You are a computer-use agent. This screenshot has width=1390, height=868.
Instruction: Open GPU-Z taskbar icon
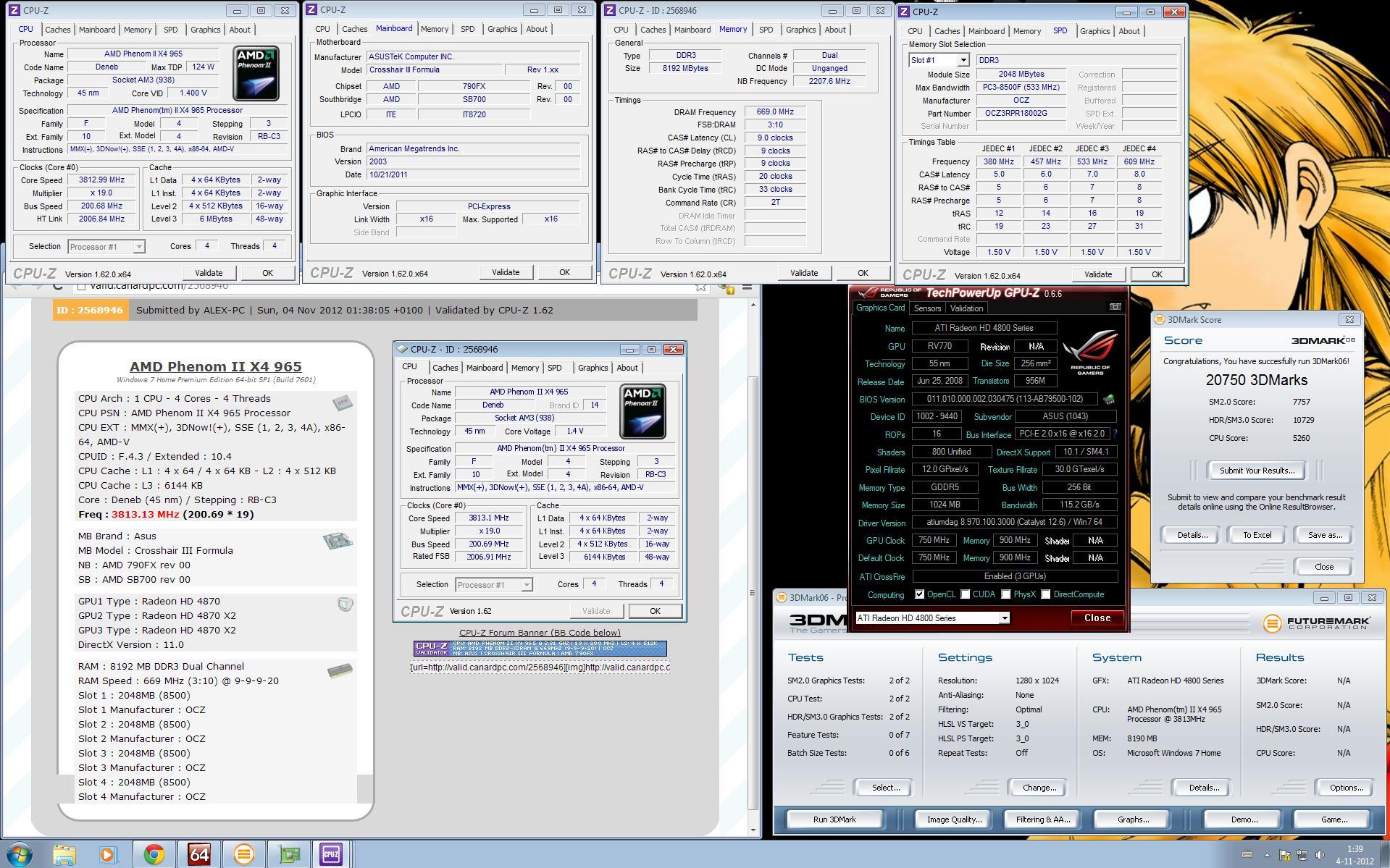pos(288,855)
